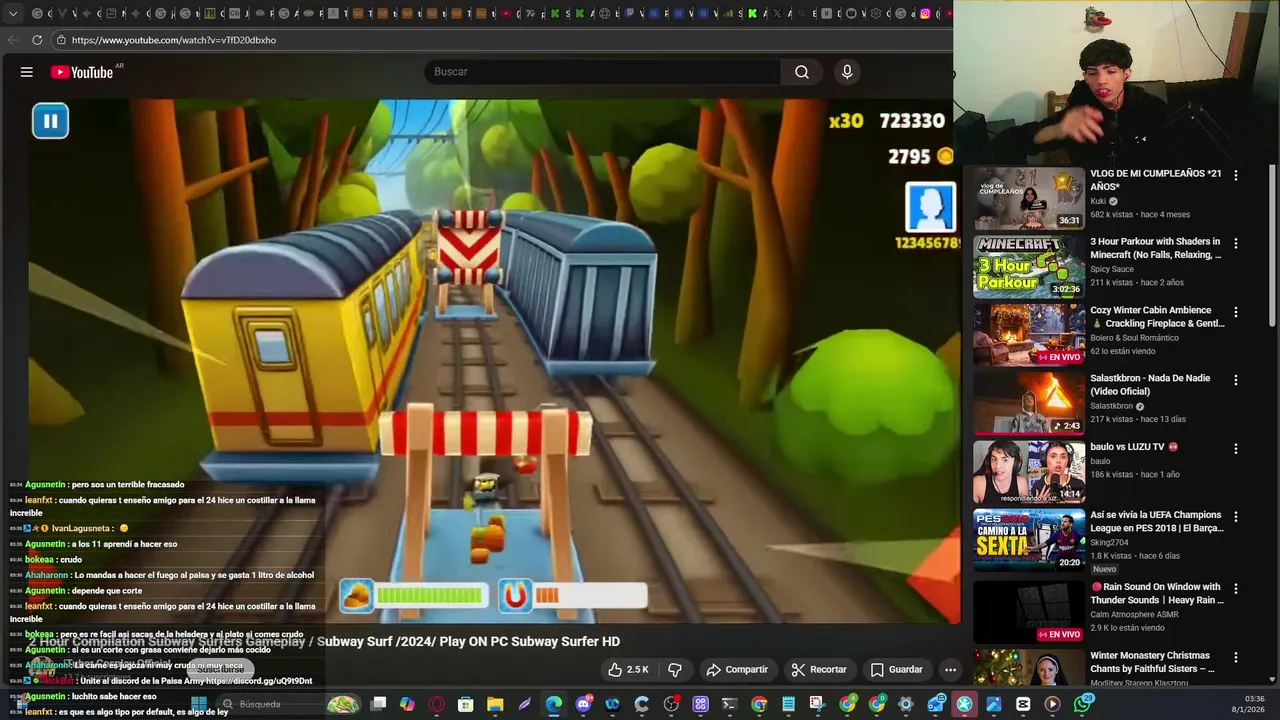Click the Discord invite link in chat

click(259, 681)
